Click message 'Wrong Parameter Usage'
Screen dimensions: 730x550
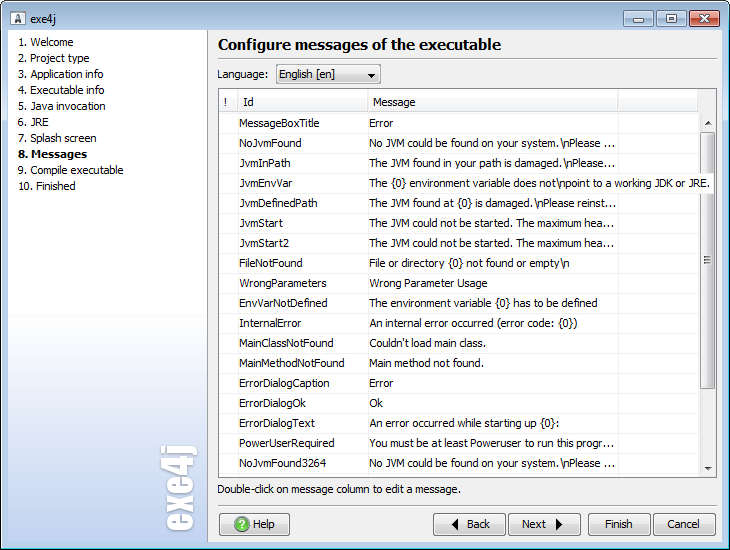click(428, 284)
